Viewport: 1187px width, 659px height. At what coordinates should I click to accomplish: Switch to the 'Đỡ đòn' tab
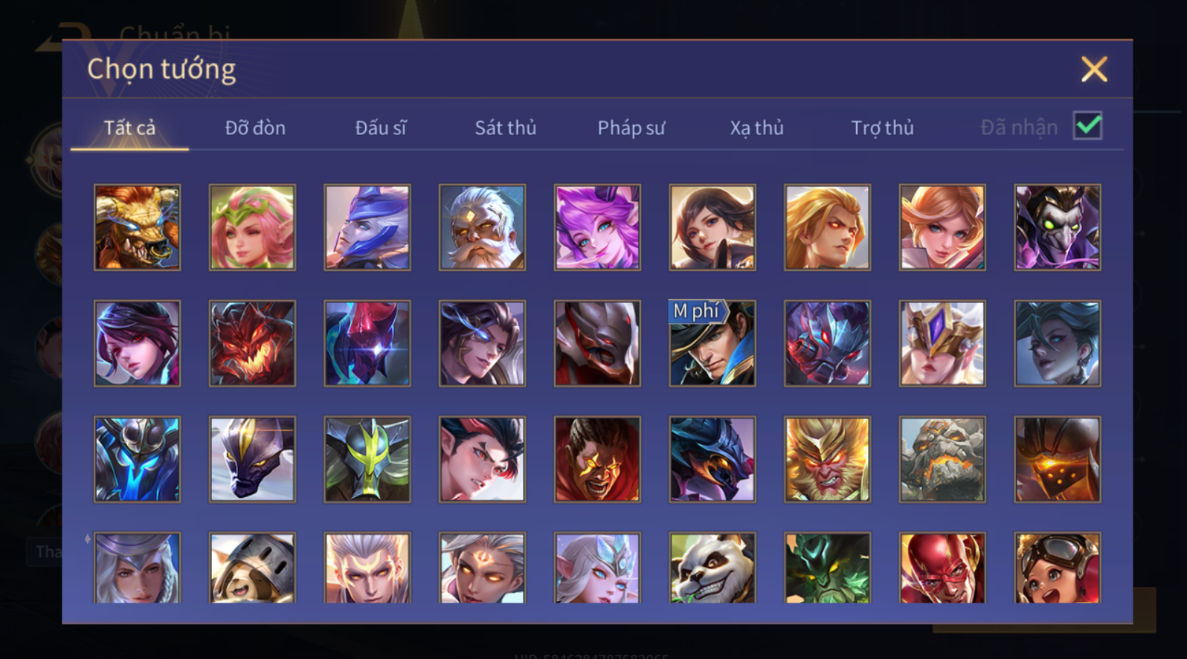(x=255, y=128)
